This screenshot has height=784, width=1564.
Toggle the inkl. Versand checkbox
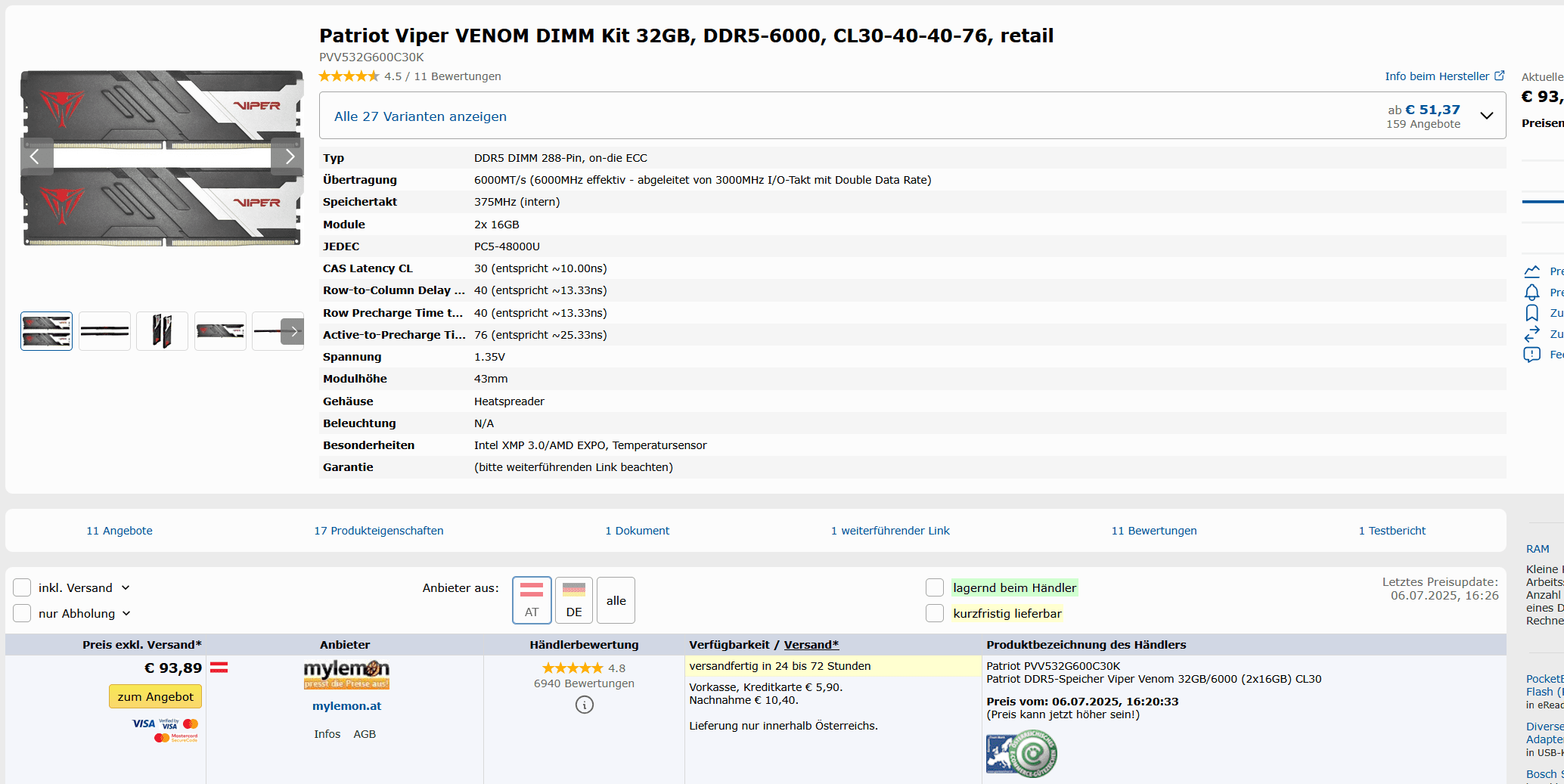click(22, 587)
